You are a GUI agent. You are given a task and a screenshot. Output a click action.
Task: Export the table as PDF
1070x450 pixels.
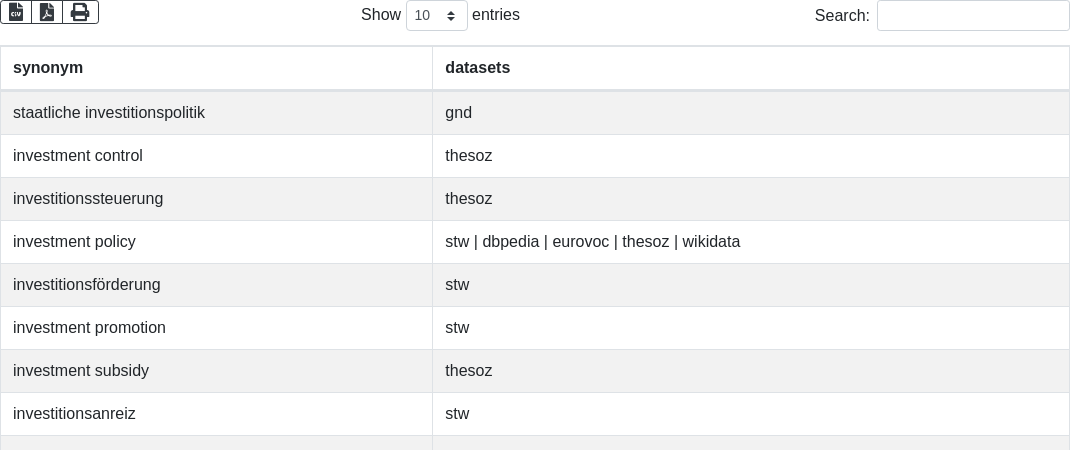47,12
